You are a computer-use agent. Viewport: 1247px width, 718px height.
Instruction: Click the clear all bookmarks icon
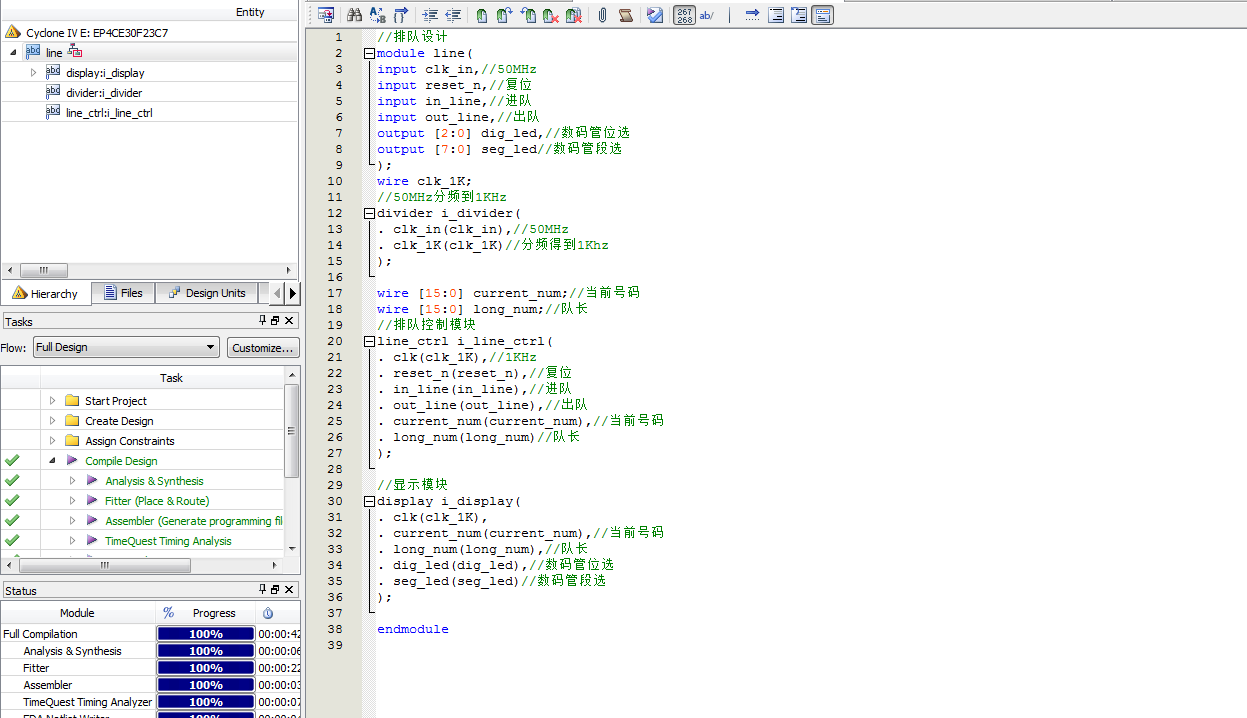(573, 15)
